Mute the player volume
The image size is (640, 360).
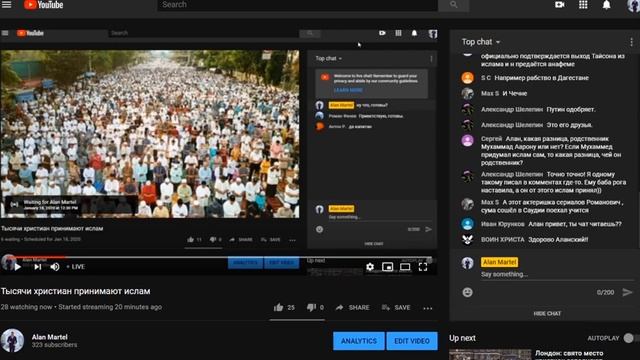pos(55,267)
